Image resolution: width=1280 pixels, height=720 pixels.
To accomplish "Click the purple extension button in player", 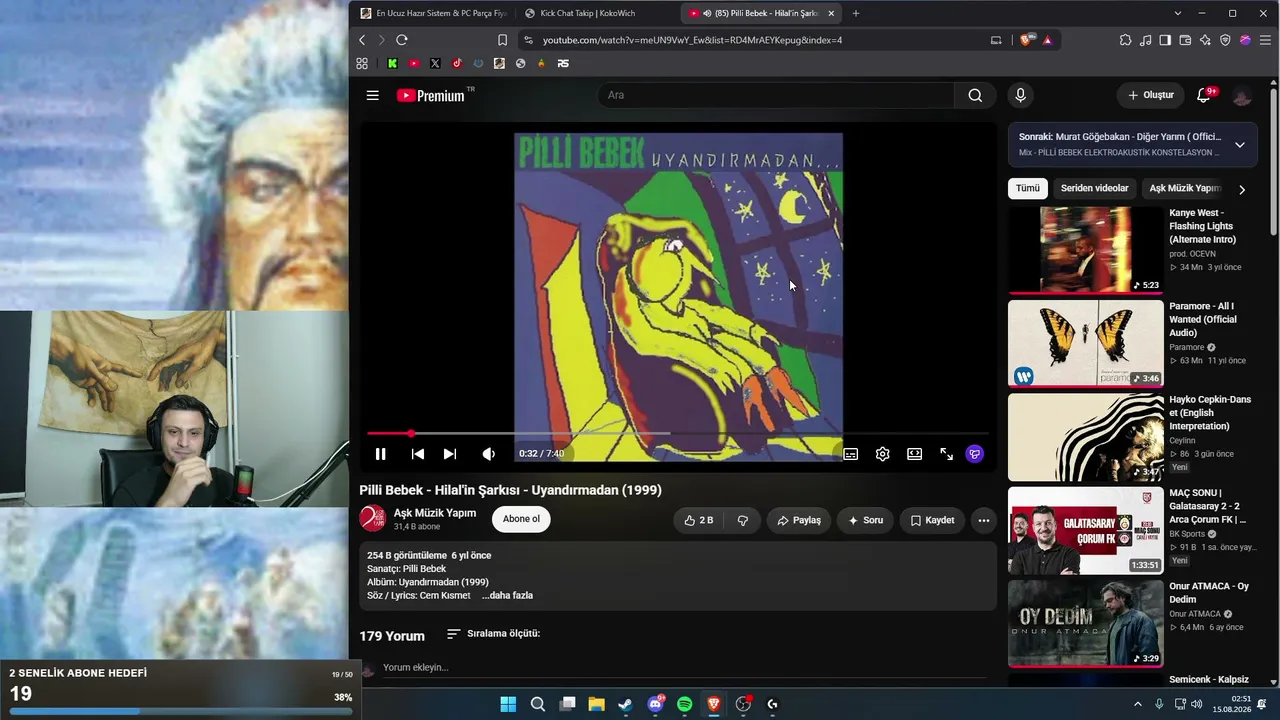I will (x=975, y=454).
